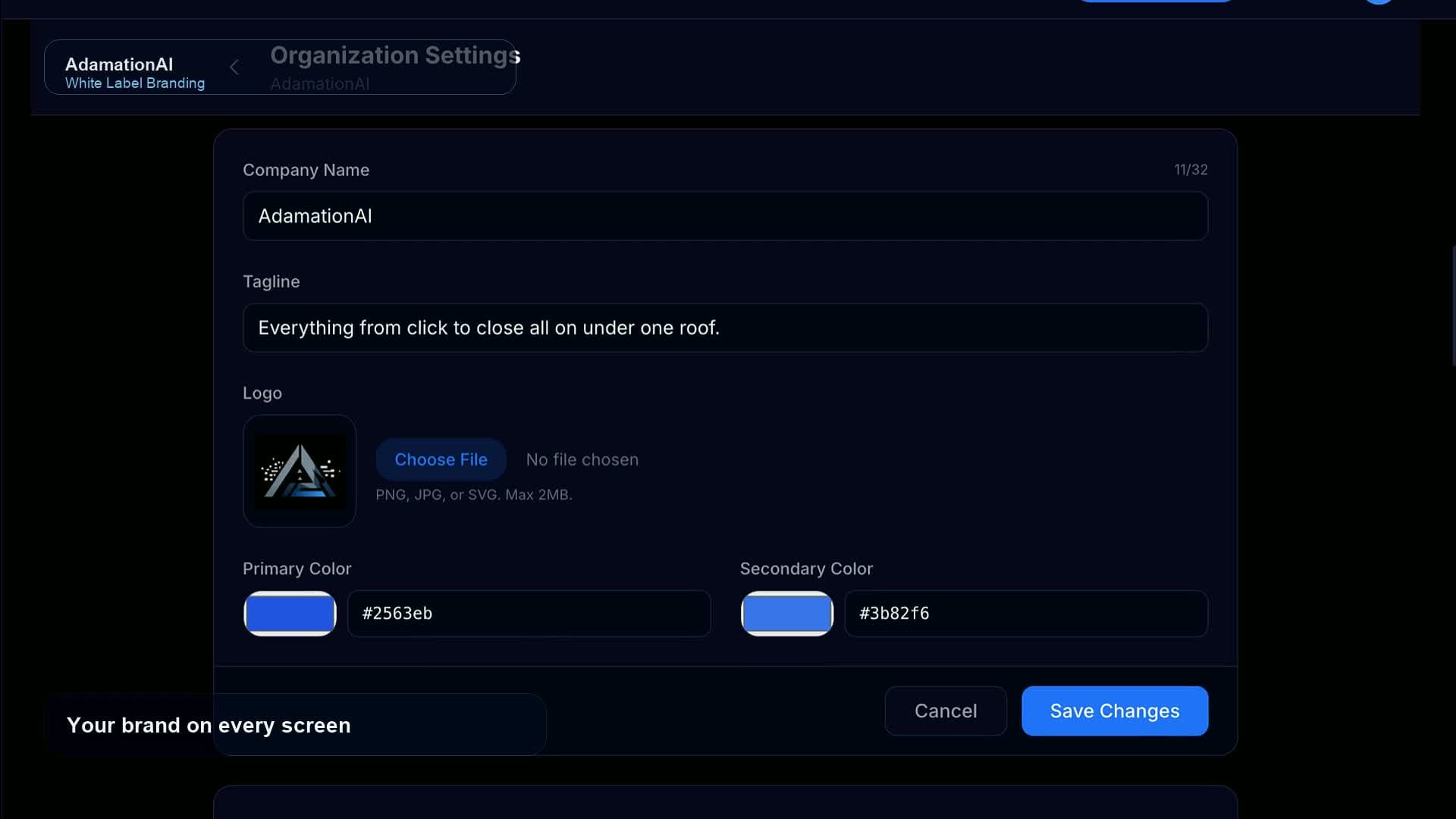Open the Secondary Color swatch picker
Screen dimensions: 1456x819
point(787,613)
